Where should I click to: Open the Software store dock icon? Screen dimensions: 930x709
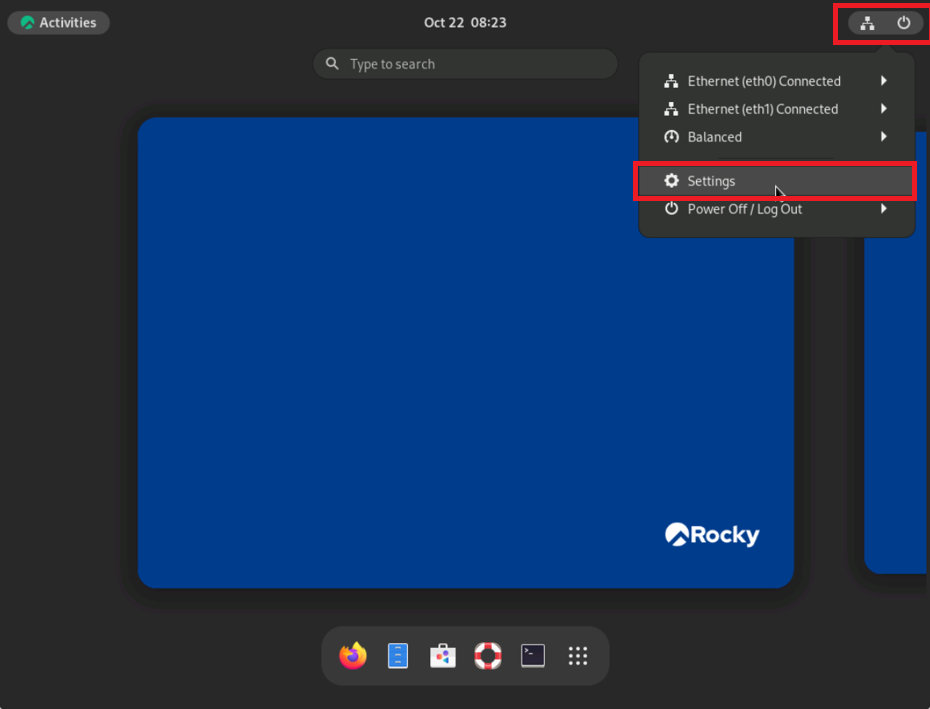(443, 656)
